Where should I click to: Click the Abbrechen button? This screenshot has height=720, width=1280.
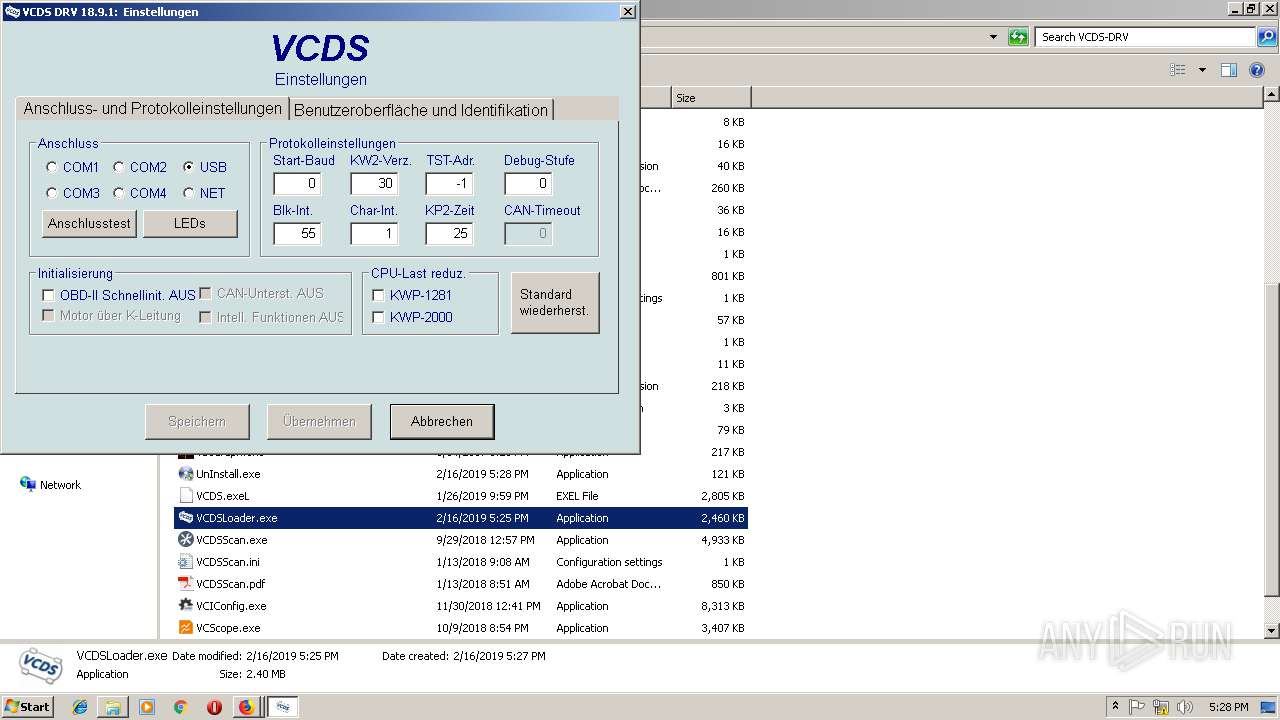442,421
